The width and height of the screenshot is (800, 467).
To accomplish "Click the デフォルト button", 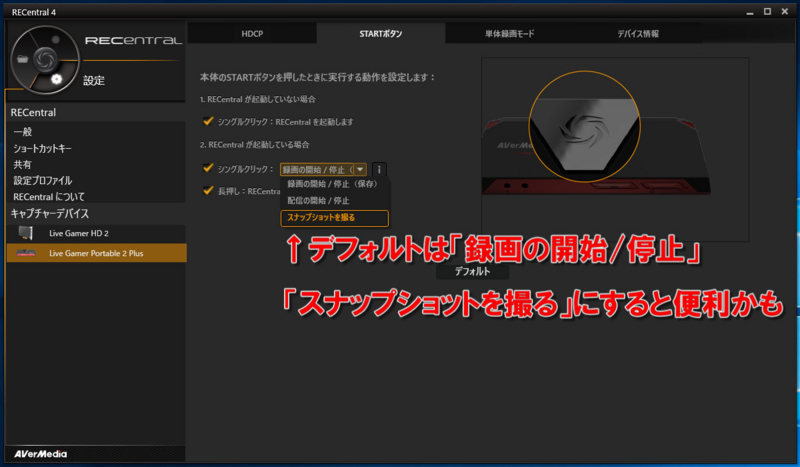I will (x=472, y=272).
